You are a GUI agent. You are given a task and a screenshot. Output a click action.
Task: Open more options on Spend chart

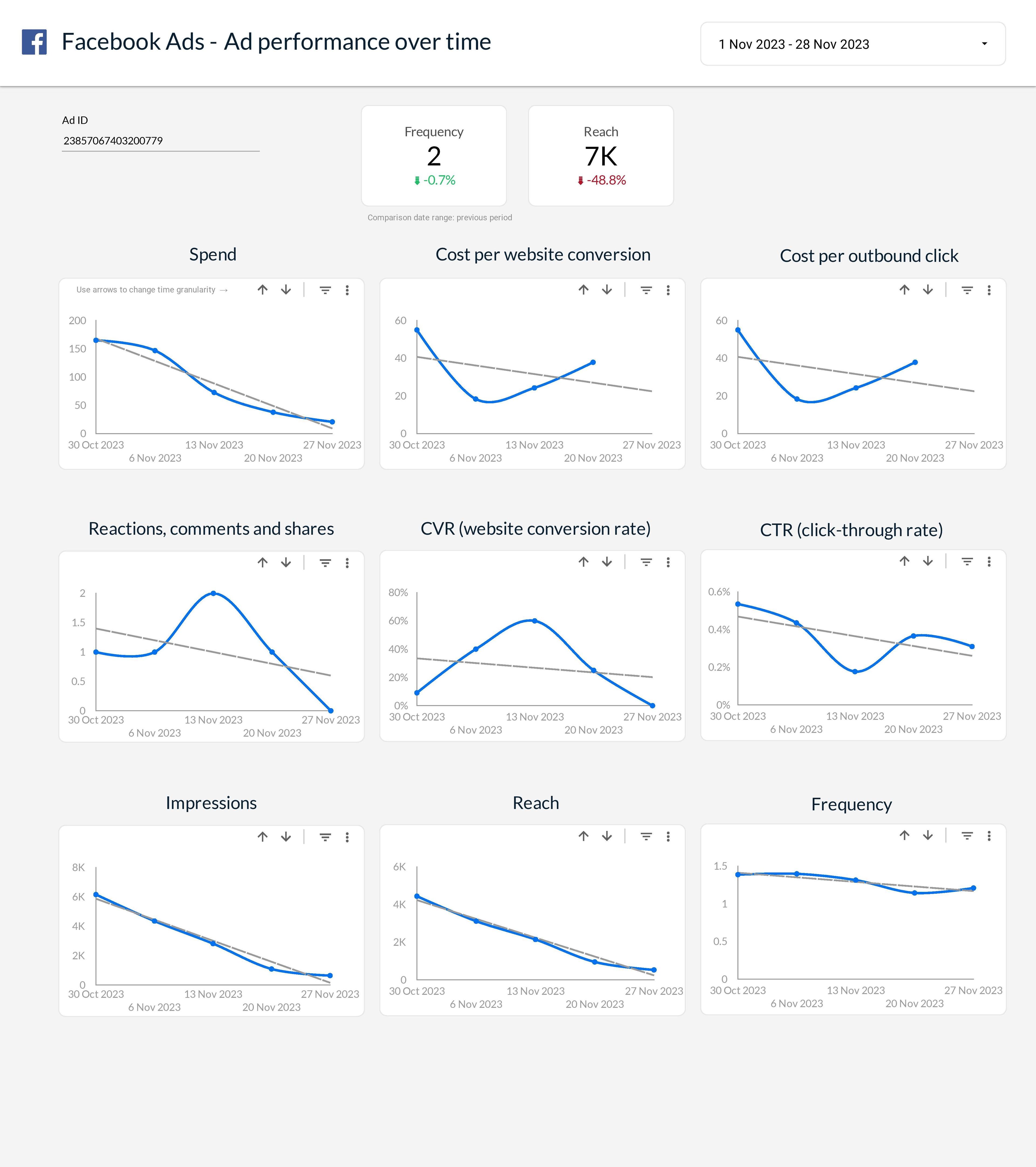[x=347, y=290]
